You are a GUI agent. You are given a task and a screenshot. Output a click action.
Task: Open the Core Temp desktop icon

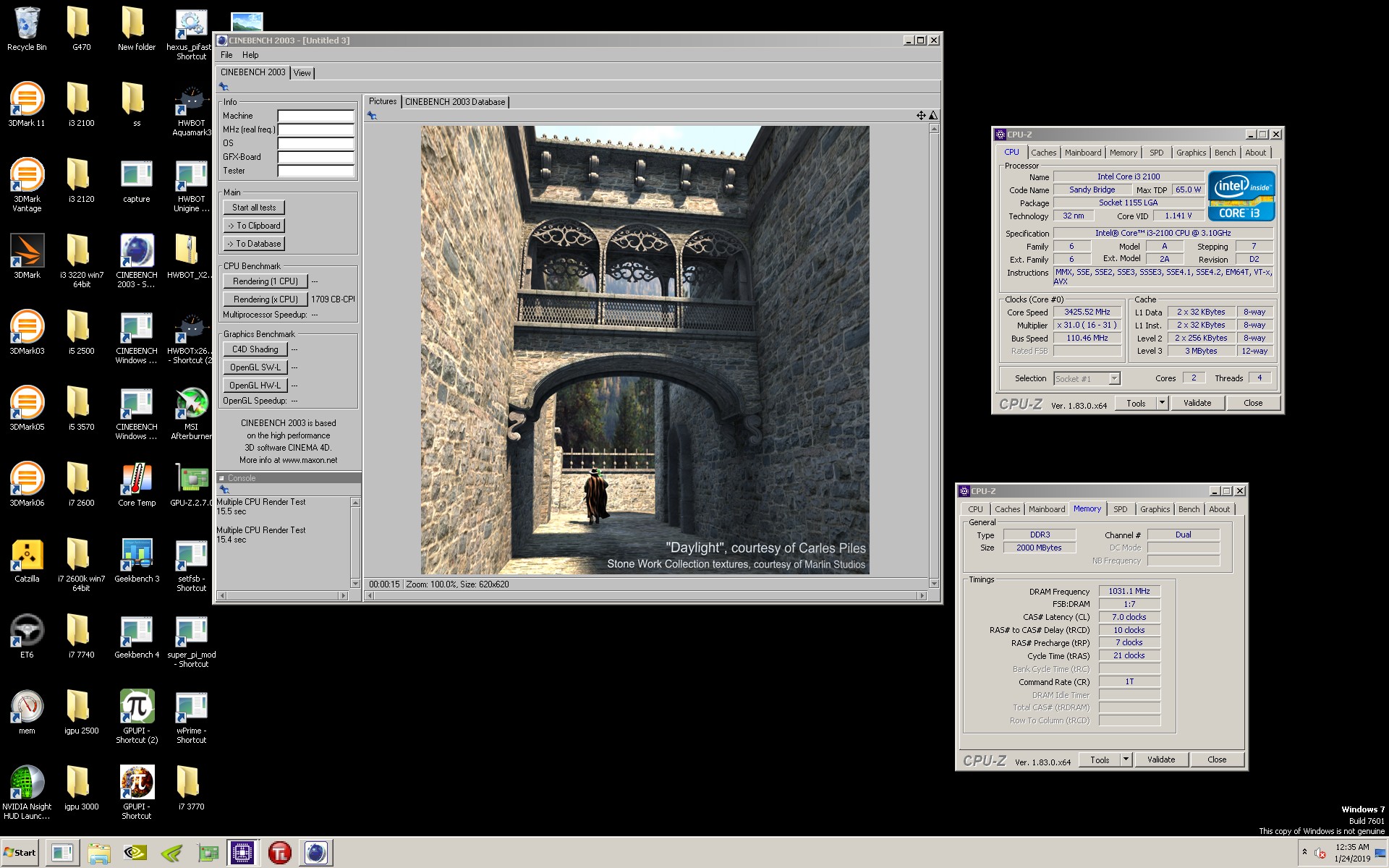[x=137, y=485]
